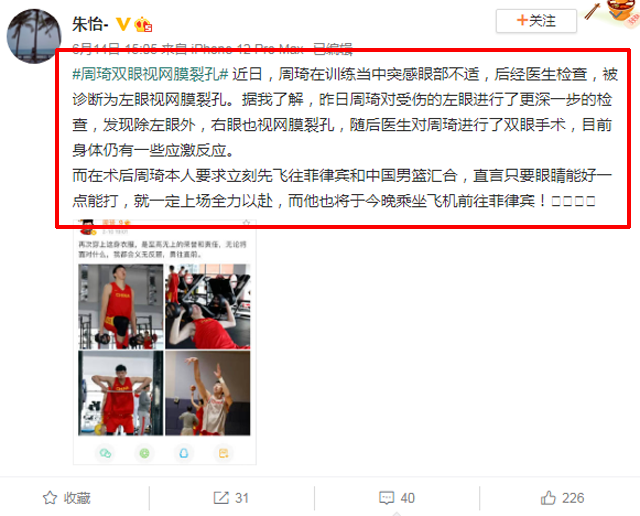Click the green WeChat icon in image
Image resolution: width=640 pixels, height=516 pixels.
[105, 453]
